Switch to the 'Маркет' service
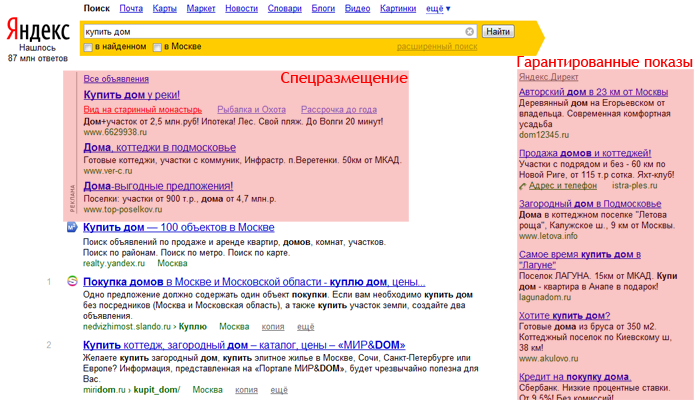The height and width of the screenshot is (400, 700). pyautogui.click(x=201, y=8)
